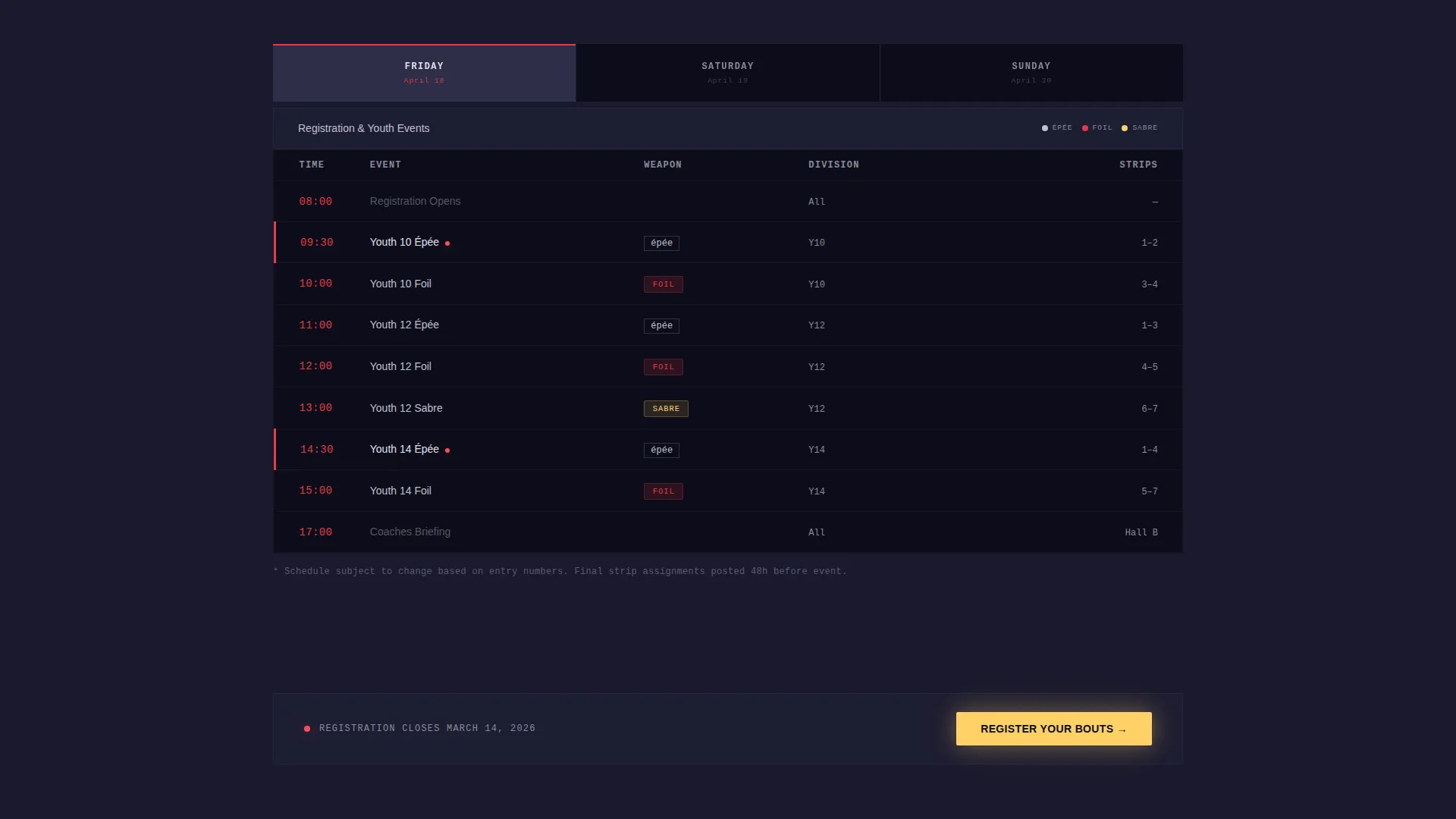
Task: Click the Registration & Youth Events heading
Action: click(x=363, y=128)
